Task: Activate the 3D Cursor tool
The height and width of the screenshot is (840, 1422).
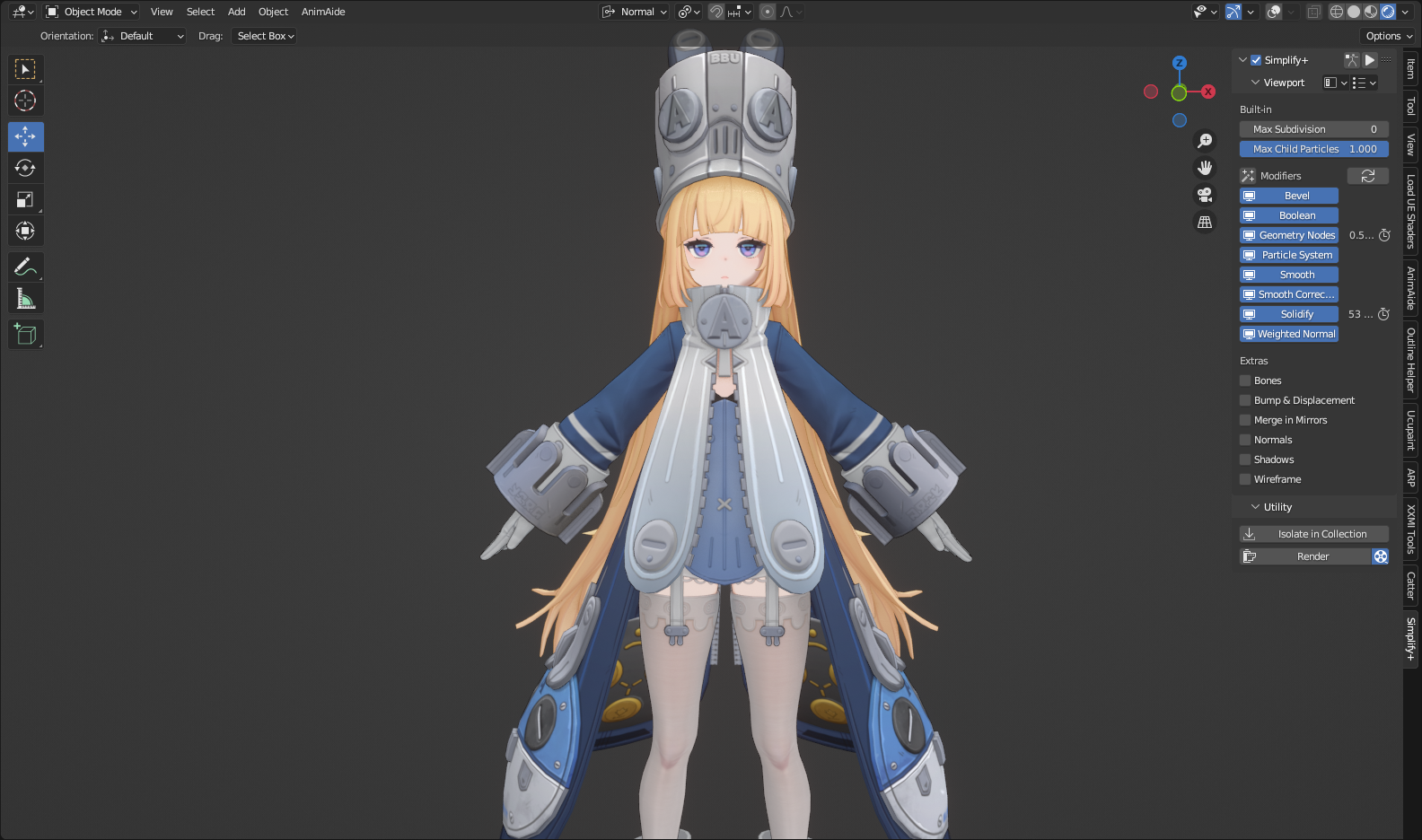Action: pos(25,101)
